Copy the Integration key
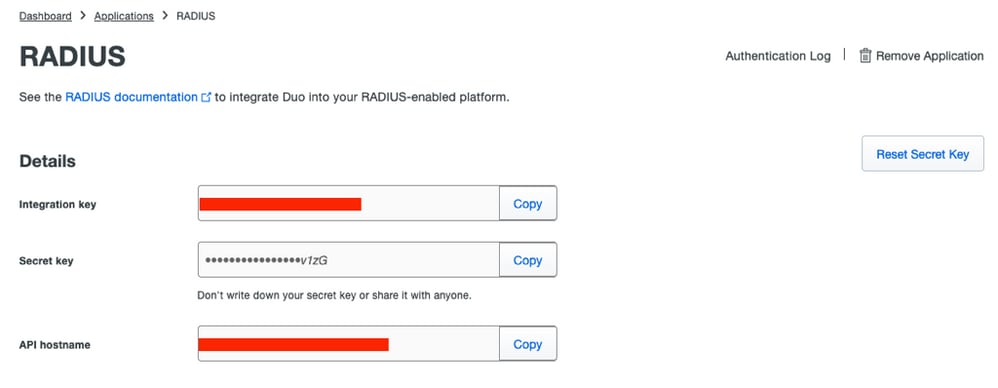Image resolution: width=998 pixels, height=388 pixels. [528, 204]
